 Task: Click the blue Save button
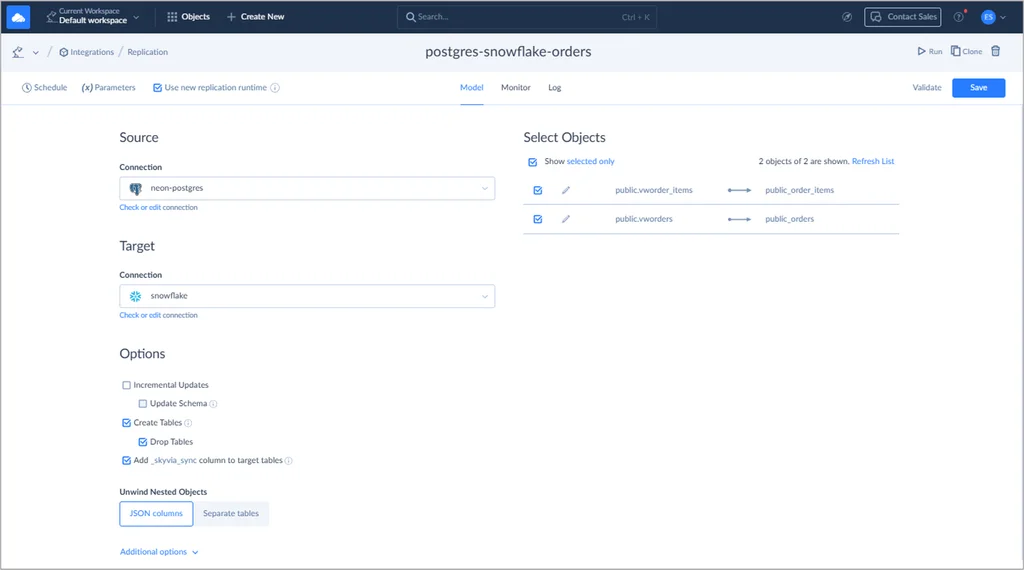tap(978, 87)
